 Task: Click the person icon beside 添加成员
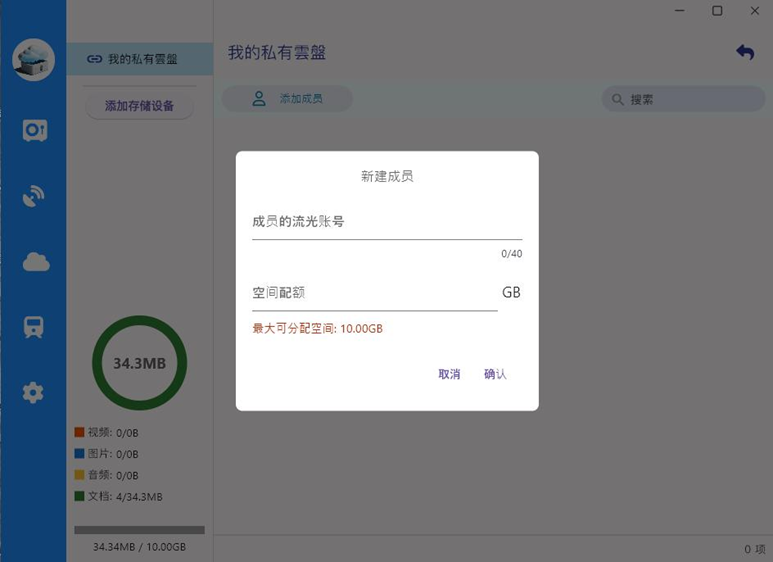[x=259, y=99]
